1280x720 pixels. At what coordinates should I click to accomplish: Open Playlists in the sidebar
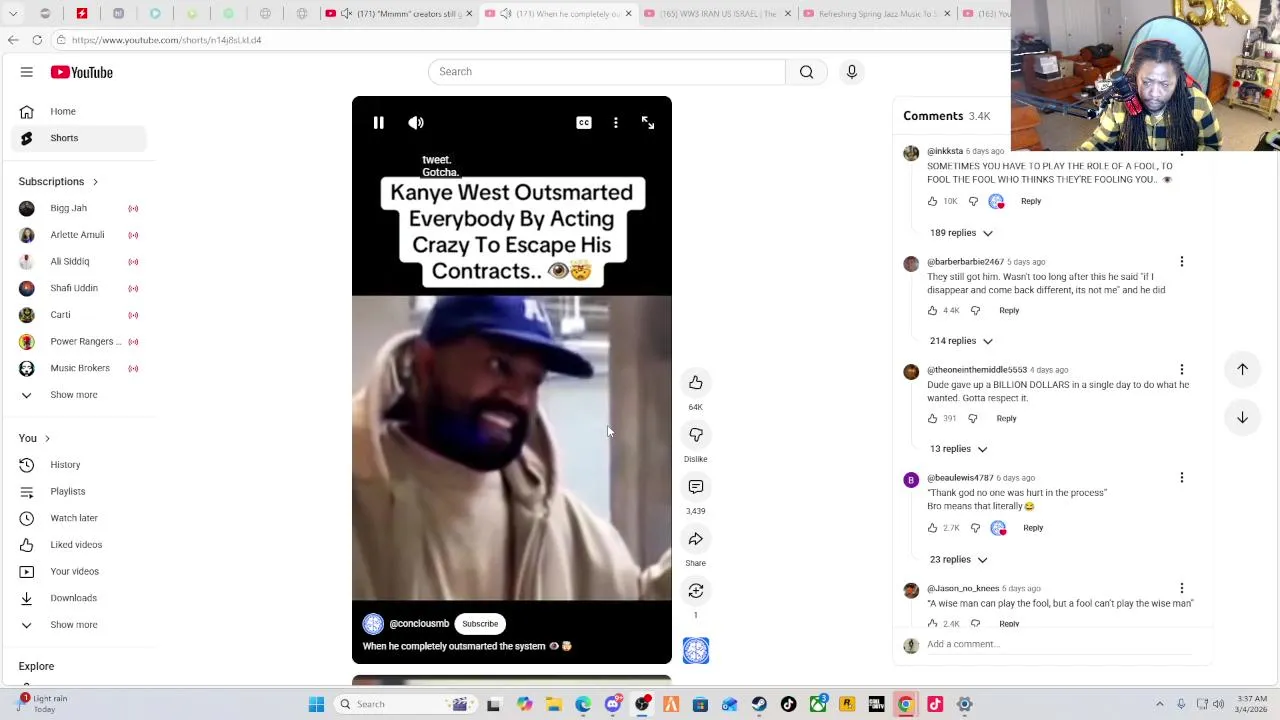(78, 491)
